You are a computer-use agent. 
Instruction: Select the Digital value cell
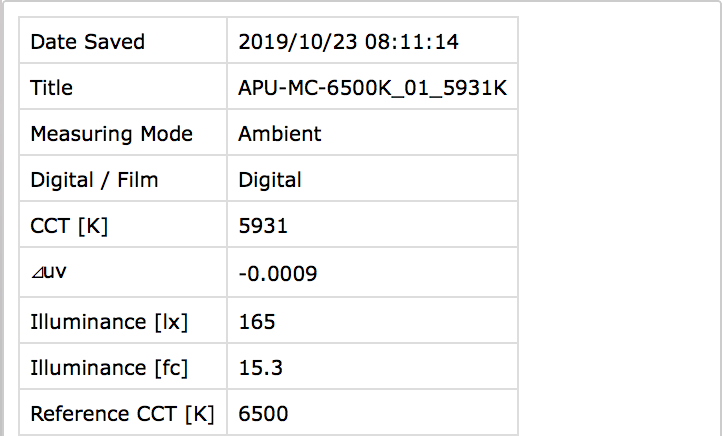(270, 180)
